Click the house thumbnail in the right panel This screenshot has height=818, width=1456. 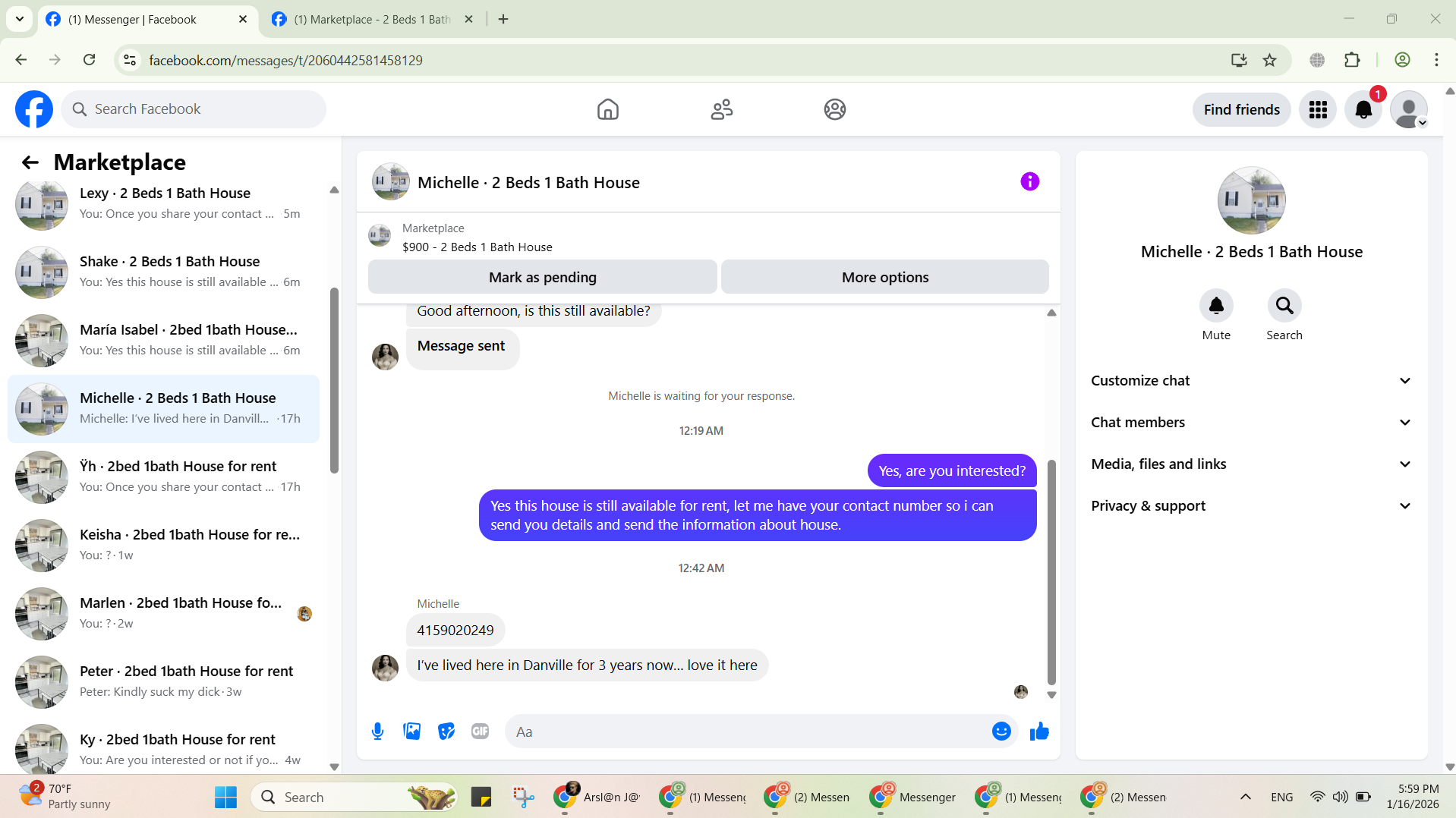pos(1251,200)
